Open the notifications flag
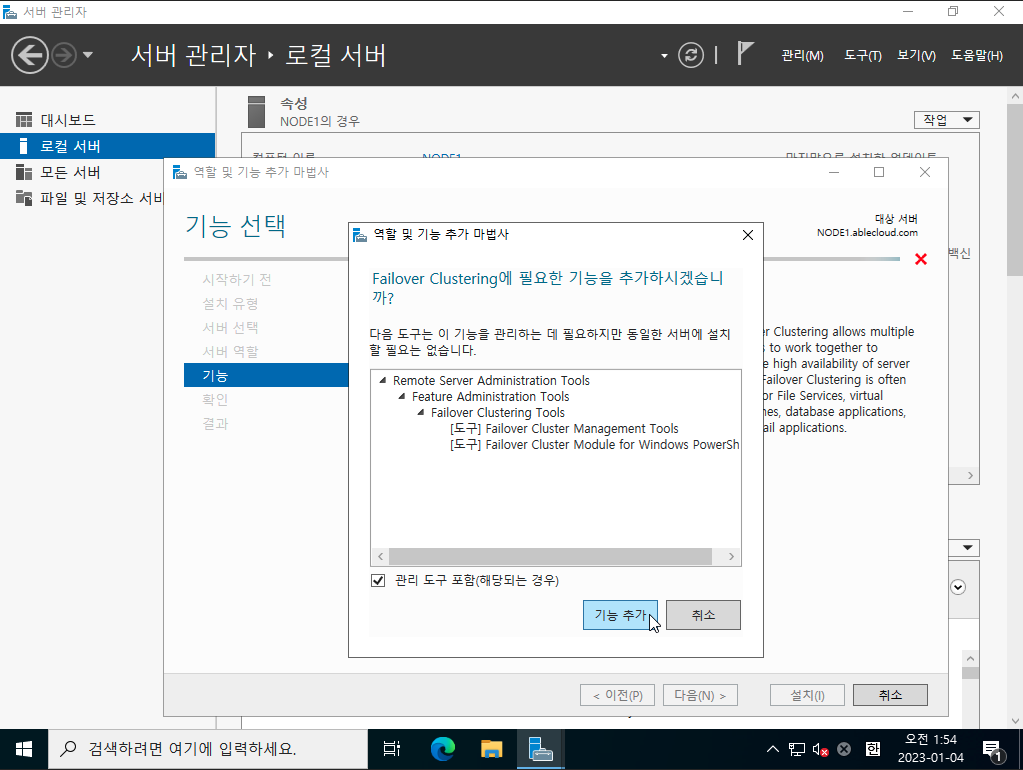Screen dimensions: 1023x770 [x=745, y=53]
